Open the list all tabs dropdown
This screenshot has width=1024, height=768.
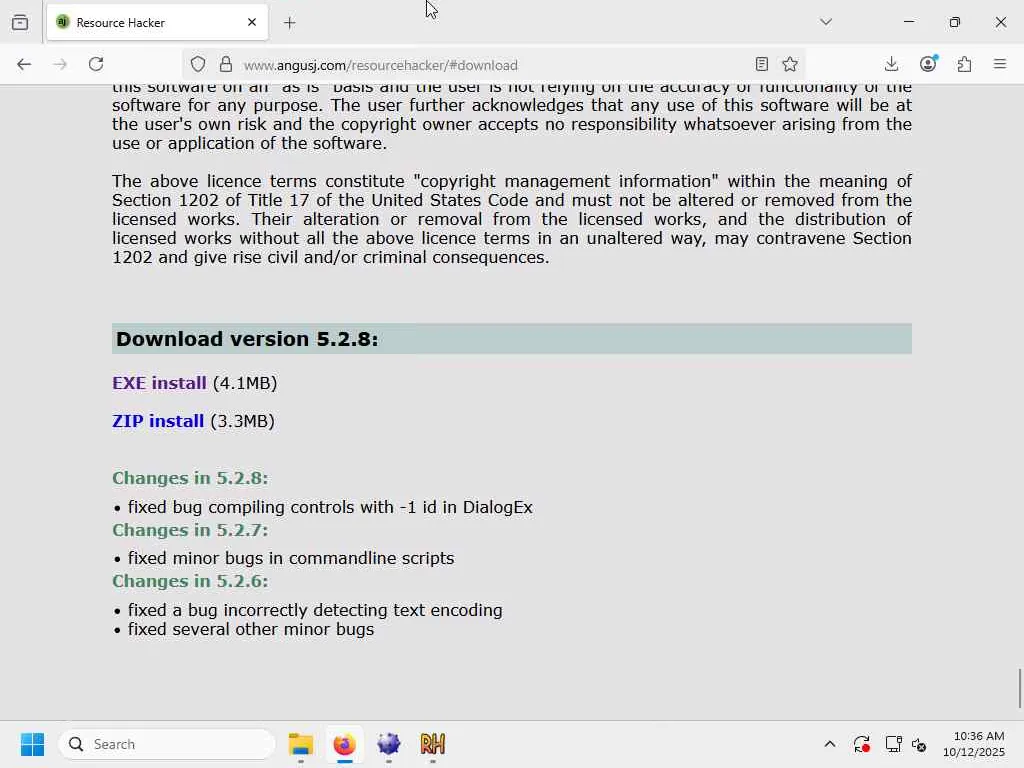point(826,22)
